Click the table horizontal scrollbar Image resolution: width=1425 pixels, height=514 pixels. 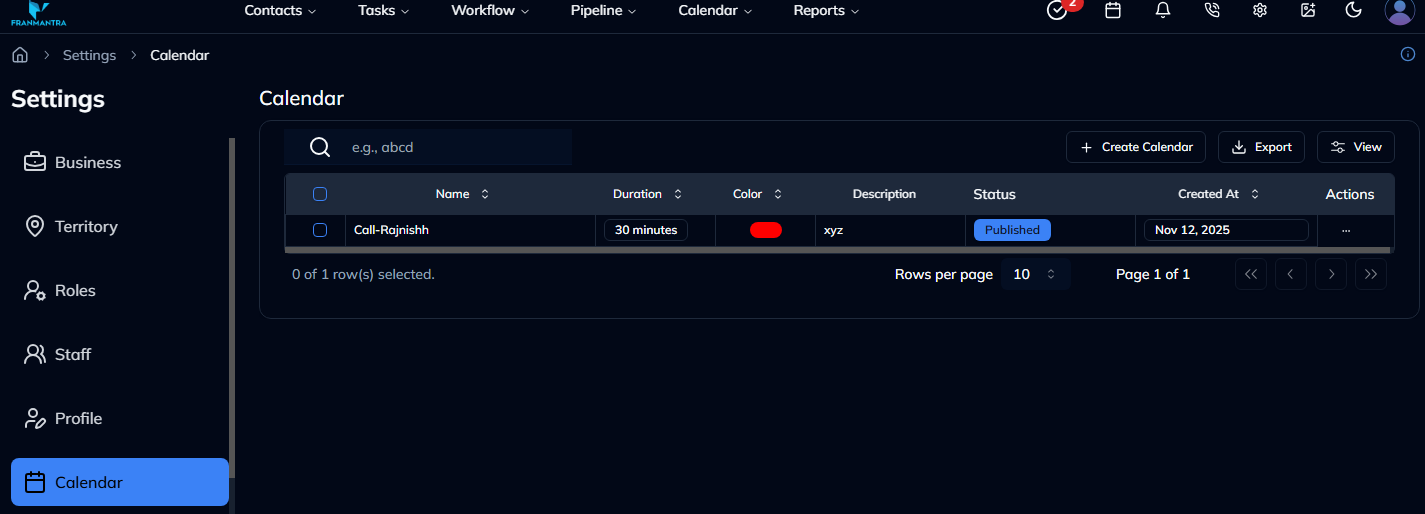pyautogui.click(x=838, y=249)
